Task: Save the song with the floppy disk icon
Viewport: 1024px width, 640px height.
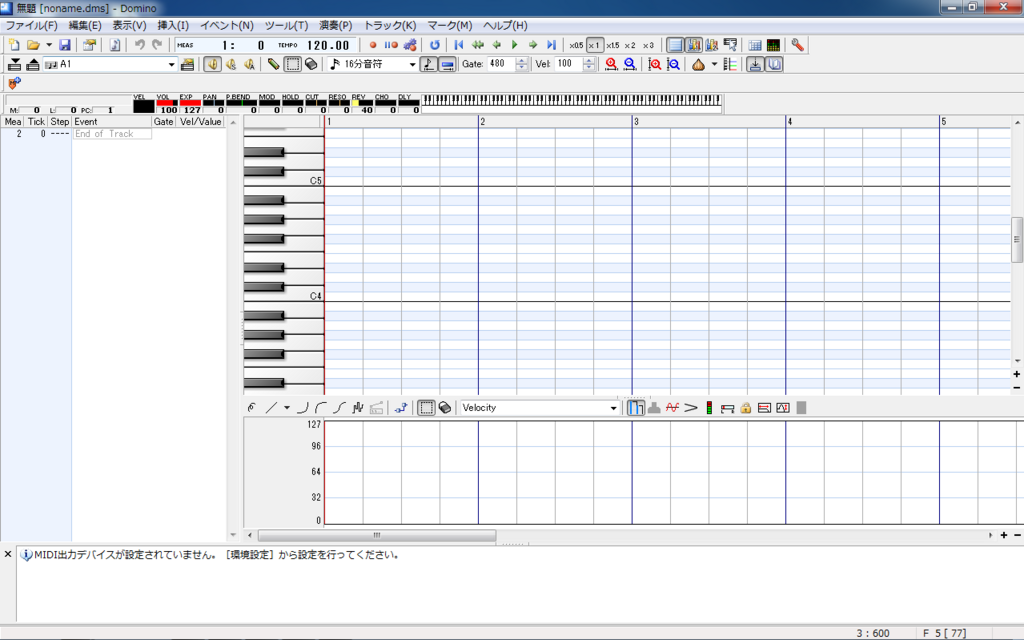Action: pyautogui.click(x=65, y=45)
